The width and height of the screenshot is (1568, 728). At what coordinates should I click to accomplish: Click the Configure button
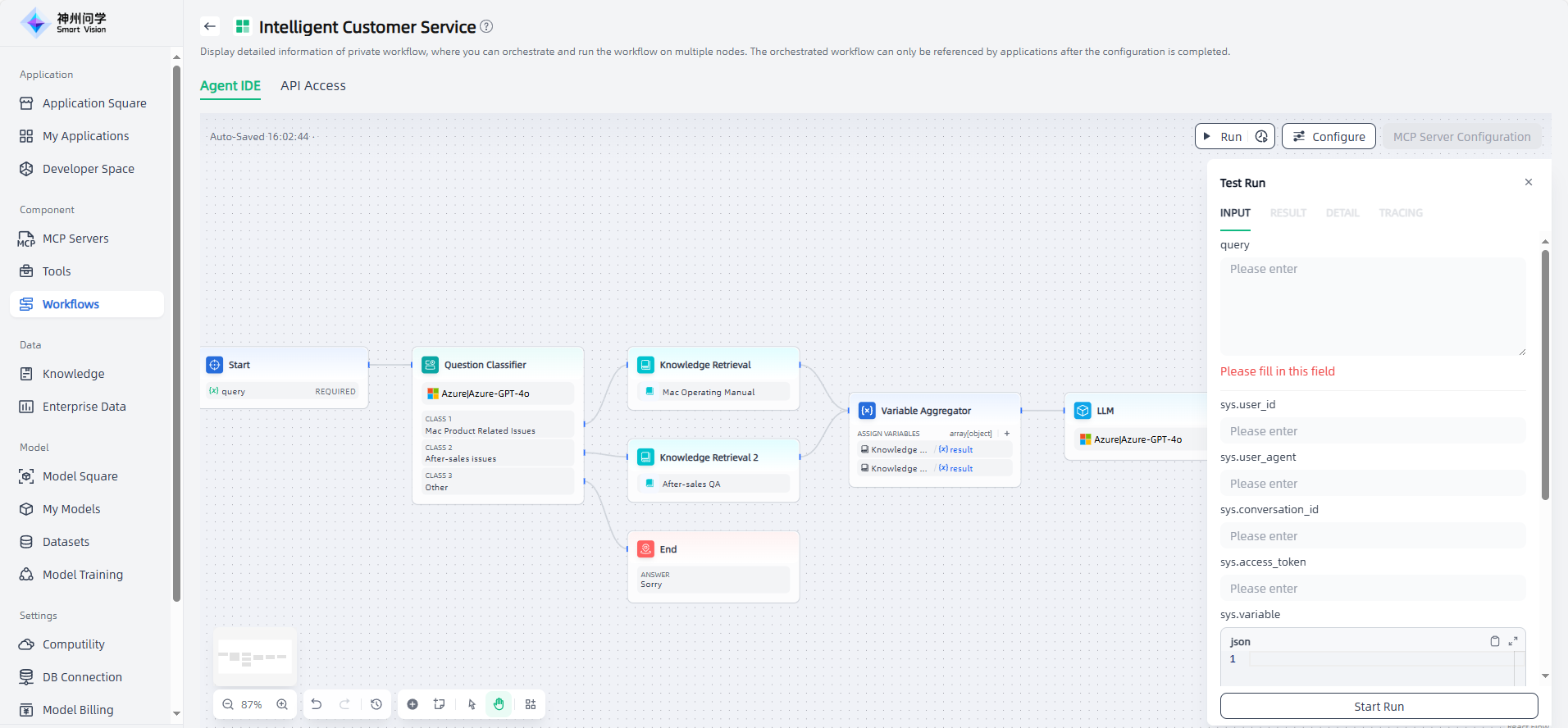[x=1329, y=137]
